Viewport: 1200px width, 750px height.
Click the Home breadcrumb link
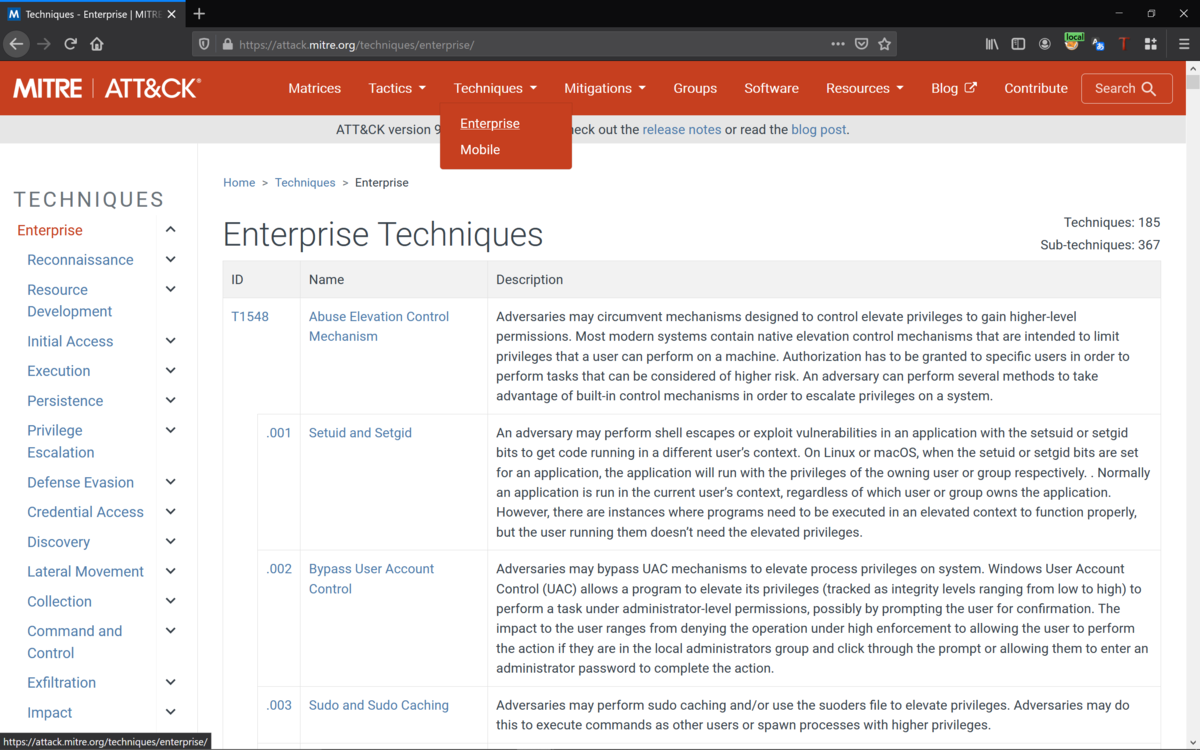click(239, 183)
